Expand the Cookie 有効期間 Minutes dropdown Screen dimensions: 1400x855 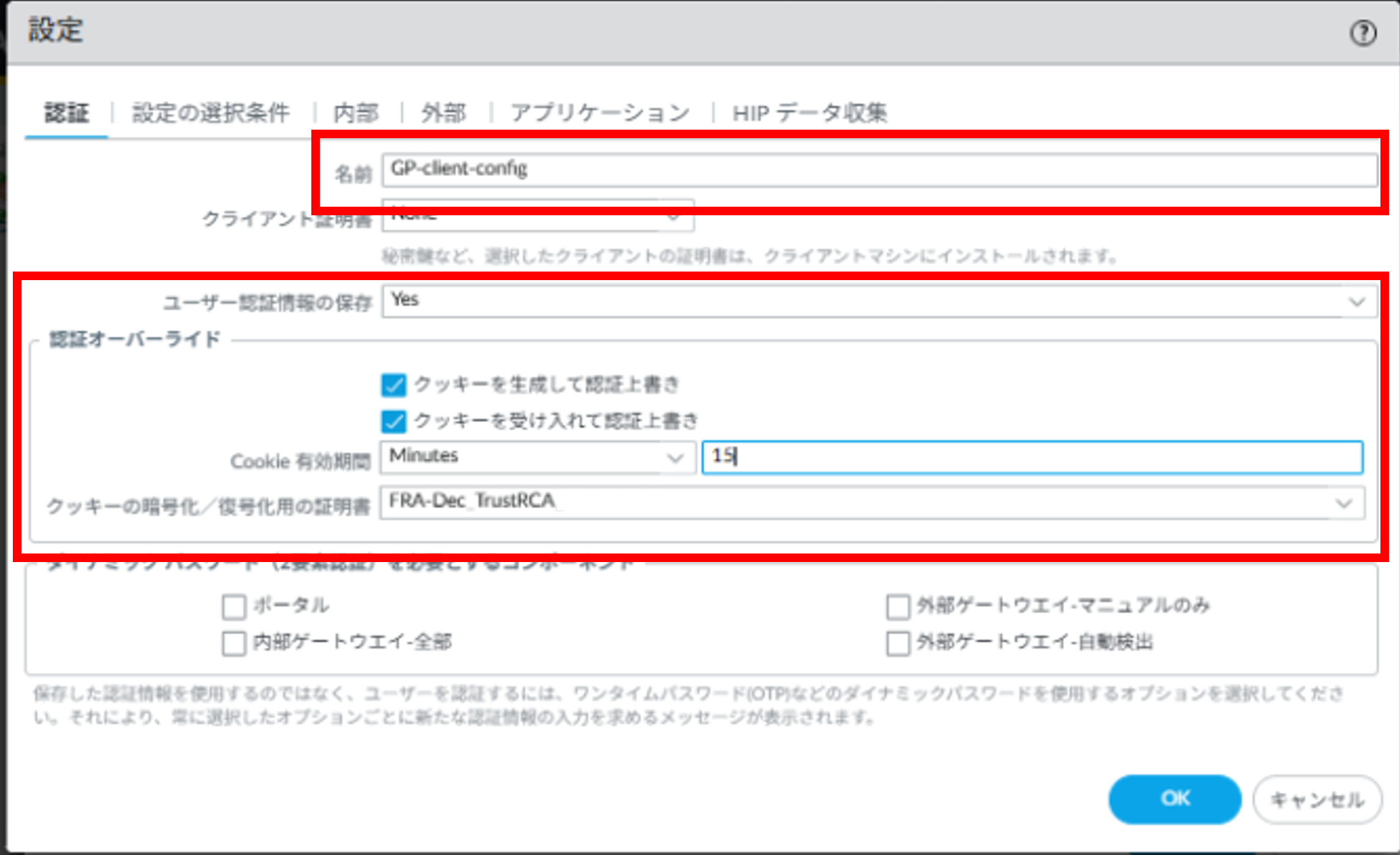(x=538, y=457)
